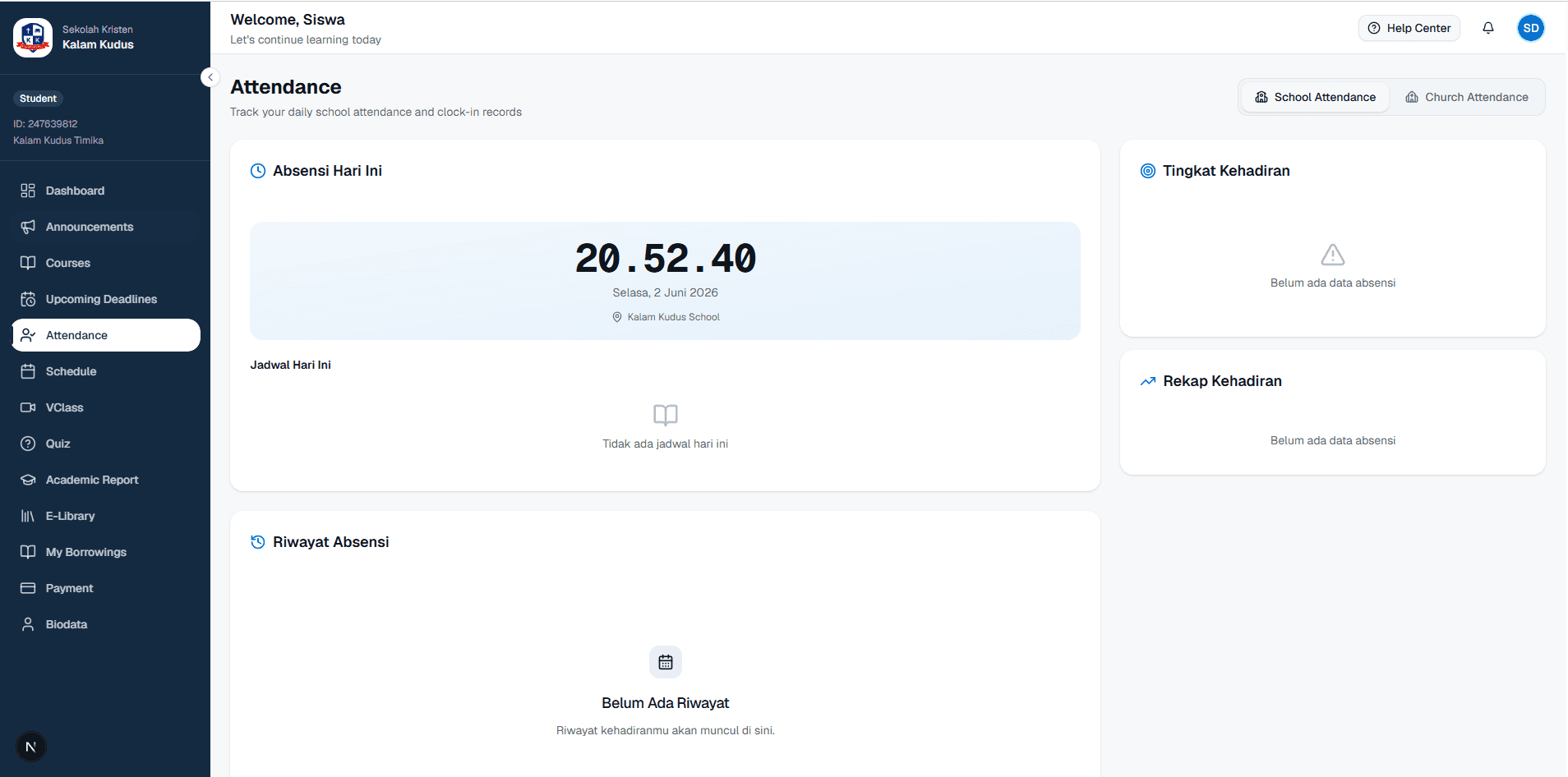Open Academic Report label
The height and width of the screenshot is (777, 1568).
(x=92, y=480)
